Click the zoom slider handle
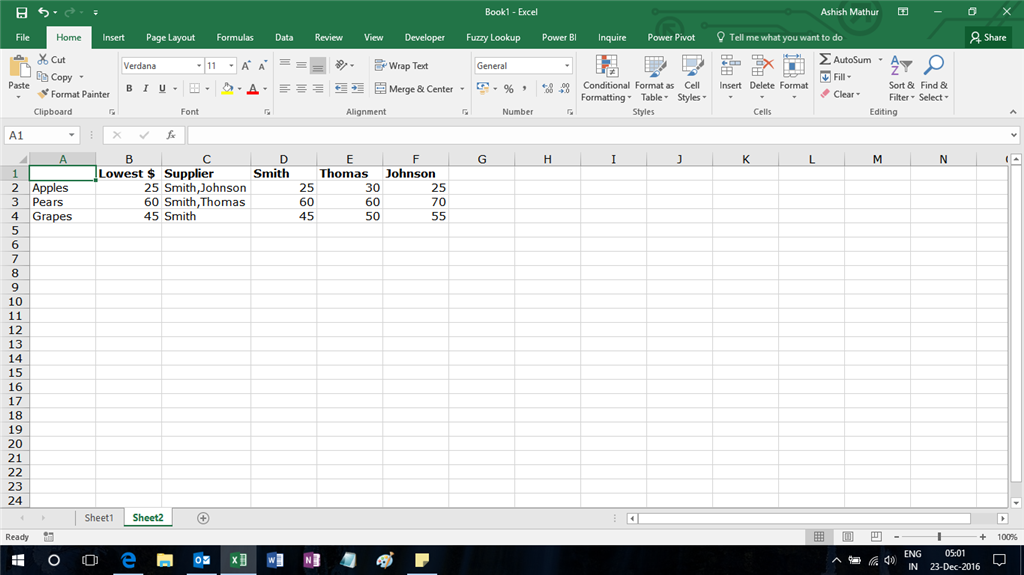 point(939,536)
